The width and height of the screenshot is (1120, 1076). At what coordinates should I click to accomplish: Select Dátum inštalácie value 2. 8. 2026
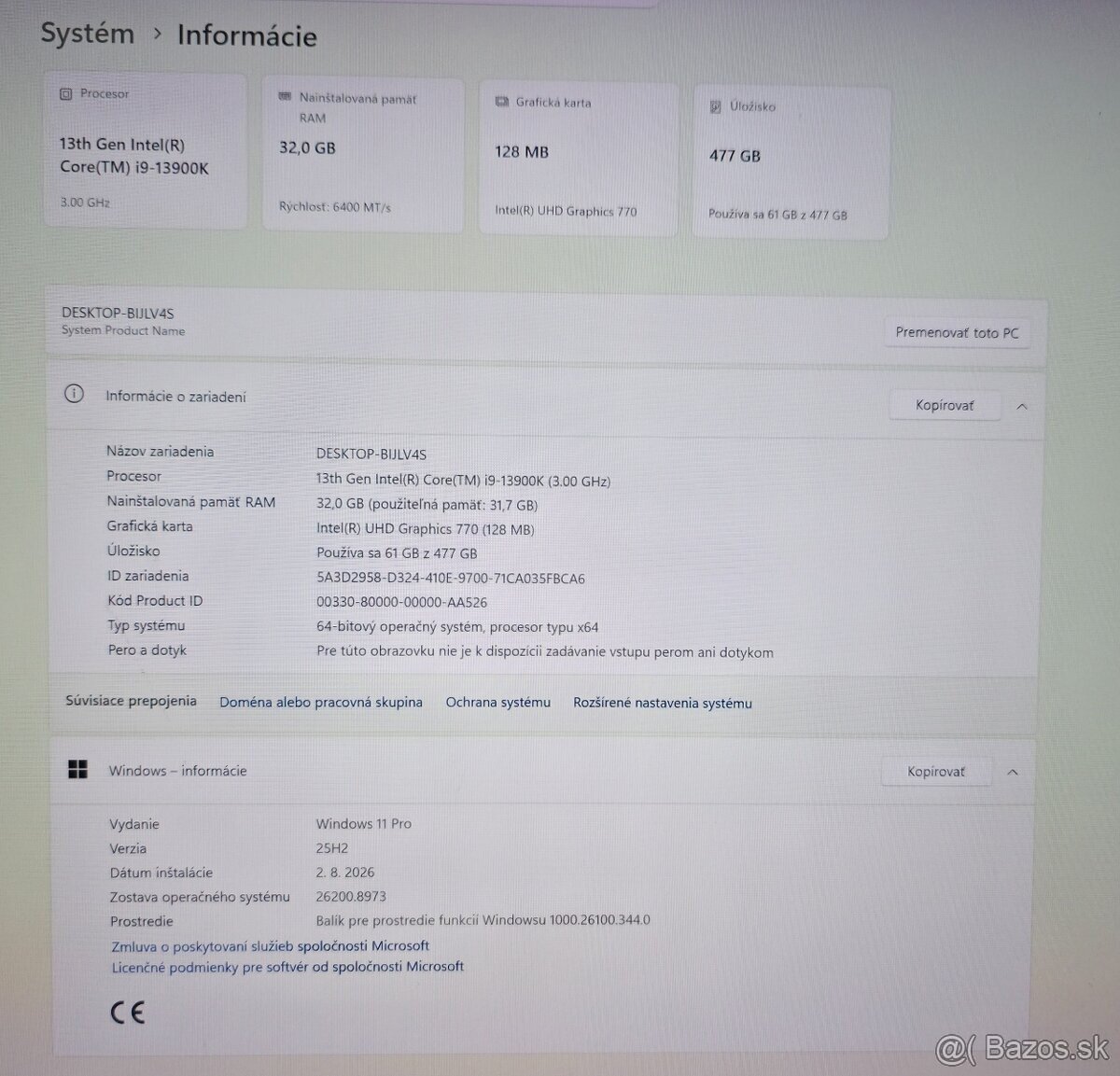pyautogui.click(x=345, y=873)
